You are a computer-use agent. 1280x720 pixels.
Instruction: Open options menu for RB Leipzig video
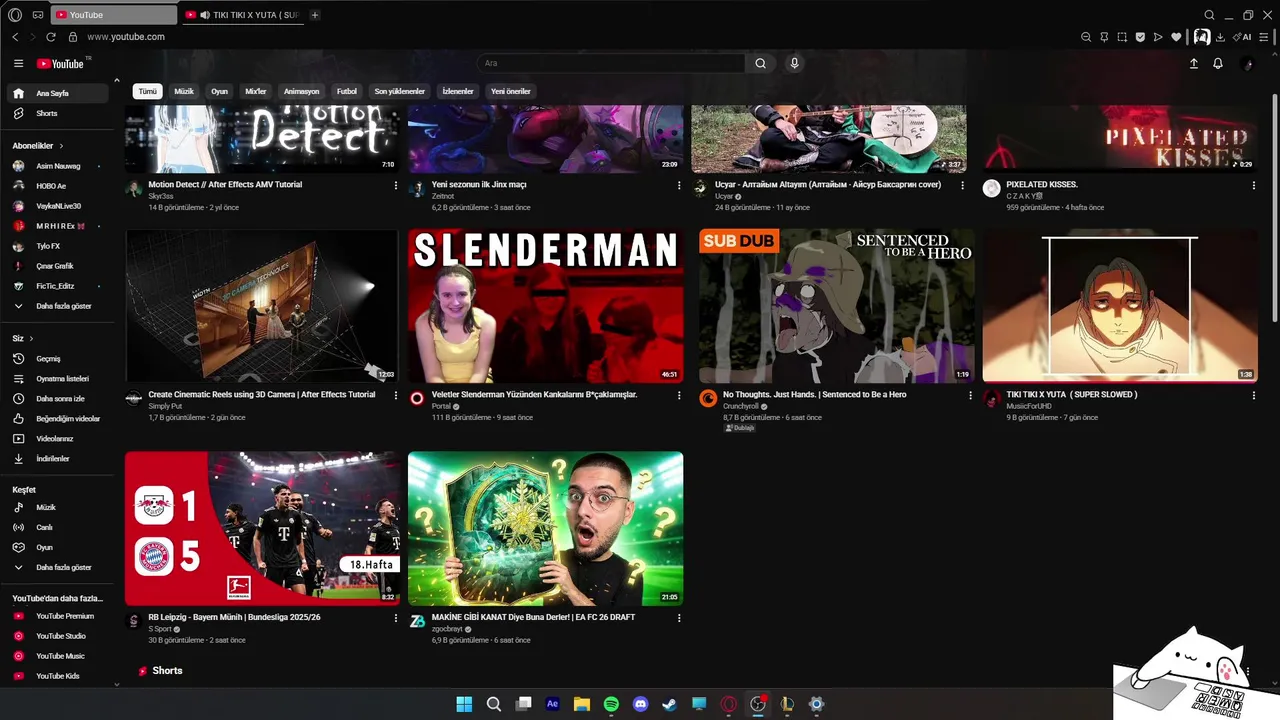pos(396,618)
